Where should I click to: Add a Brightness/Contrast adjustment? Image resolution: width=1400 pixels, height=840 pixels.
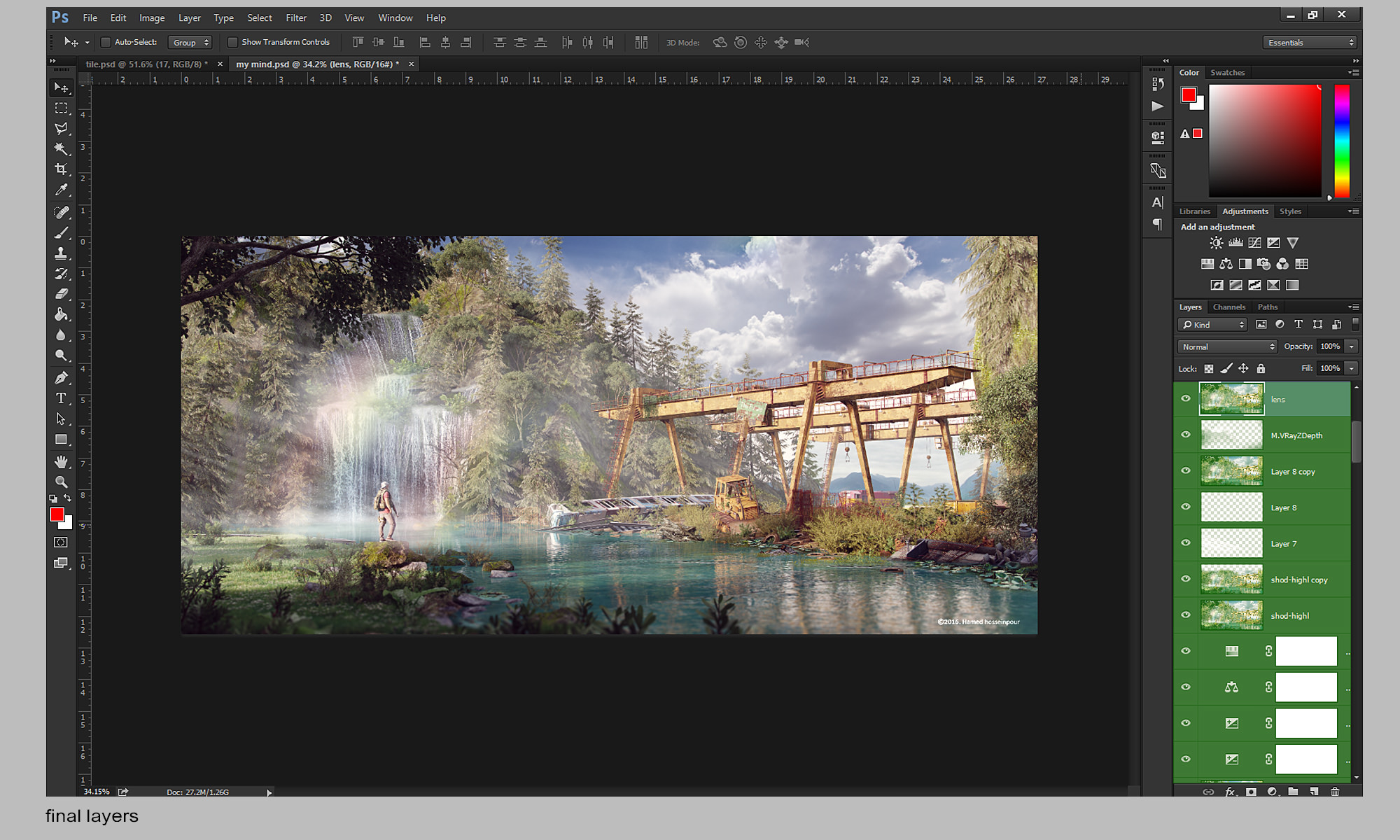click(1217, 243)
